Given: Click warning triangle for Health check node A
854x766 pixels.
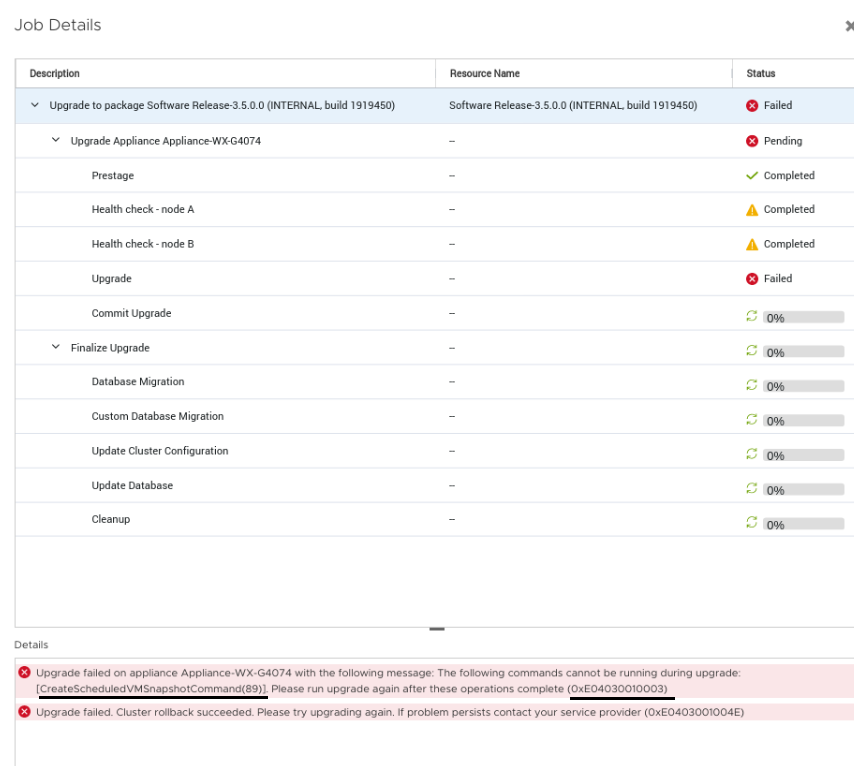Looking at the screenshot, I should pyautogui.click(x=753, y=210).
